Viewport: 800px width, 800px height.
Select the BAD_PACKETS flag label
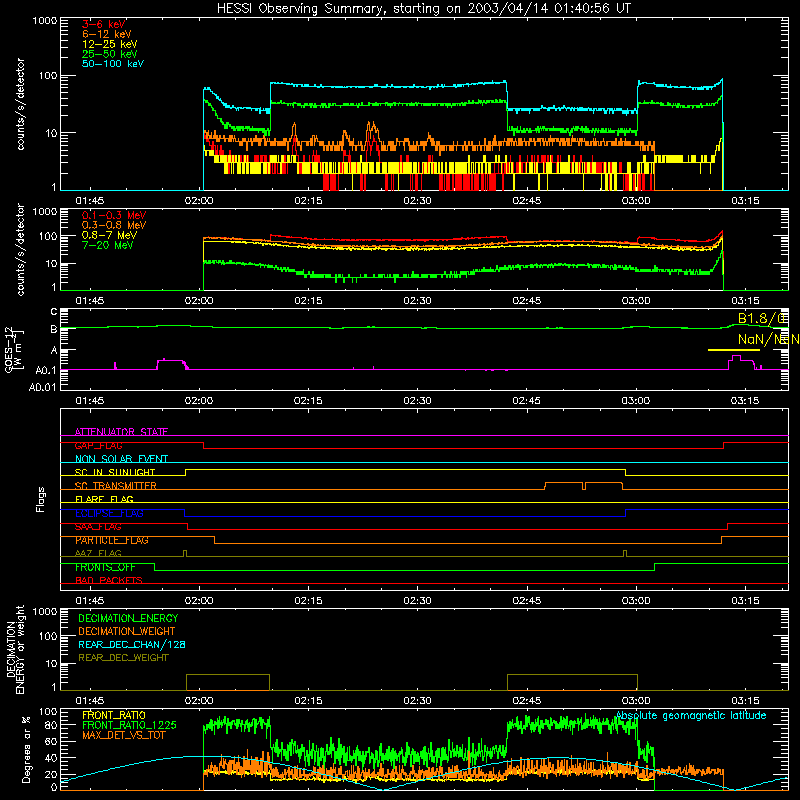coord(109,580)
